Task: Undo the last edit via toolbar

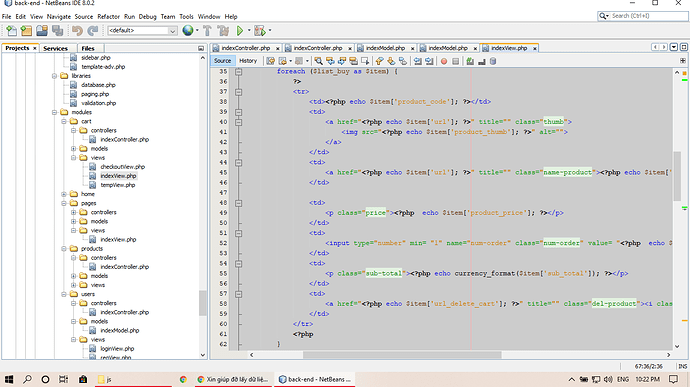Action: pyautogui.click(x=77, y=30)
